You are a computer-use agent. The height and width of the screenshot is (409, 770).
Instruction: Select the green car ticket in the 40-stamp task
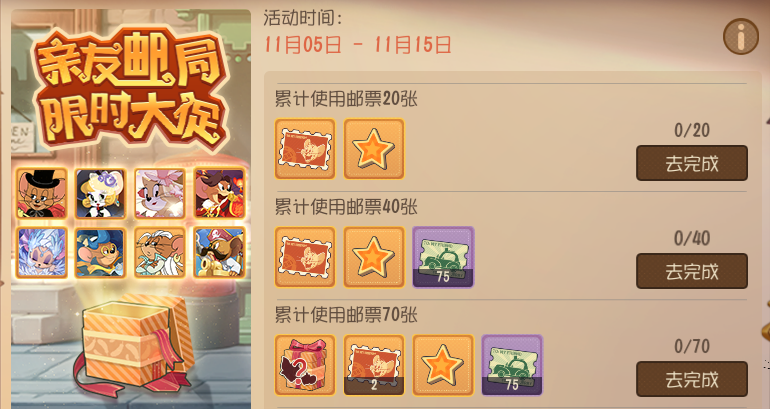pos(443,257)
